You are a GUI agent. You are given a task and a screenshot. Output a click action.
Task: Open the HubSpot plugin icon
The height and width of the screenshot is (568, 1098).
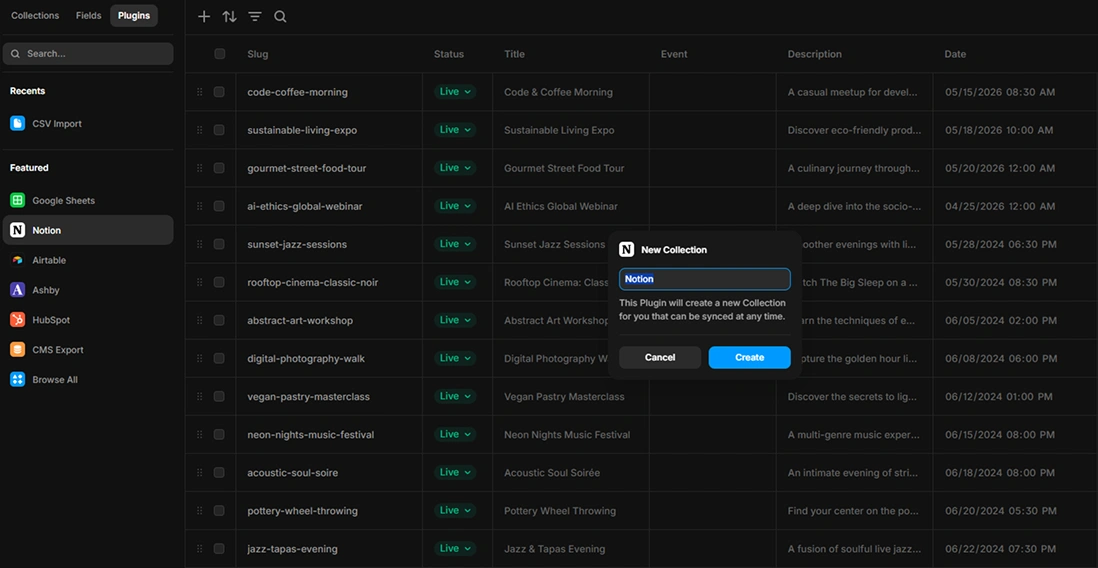(18, 320)
